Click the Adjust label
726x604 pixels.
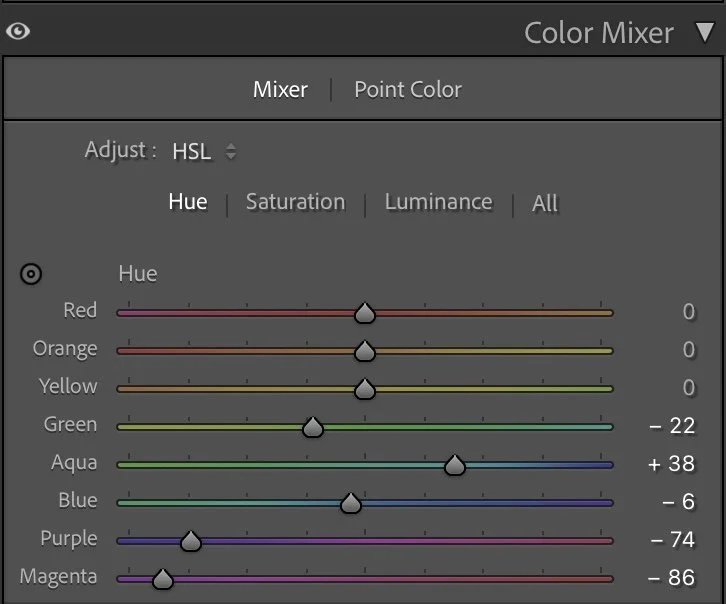tap(120, 150)
